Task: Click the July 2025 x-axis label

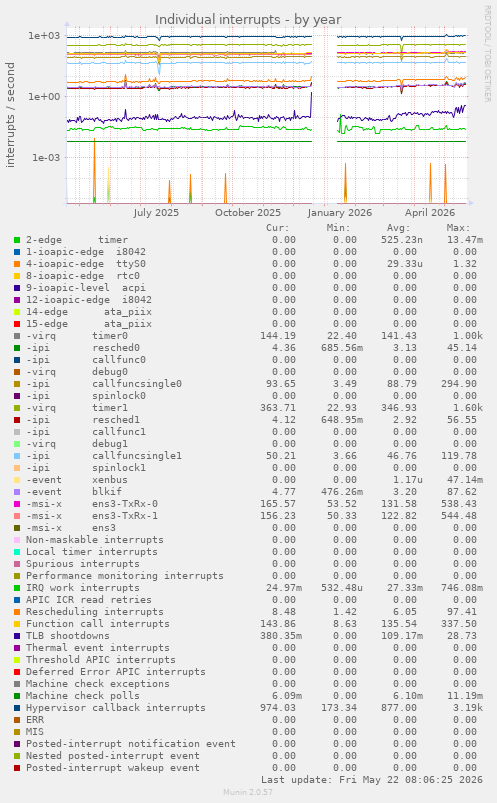Action: pyautogui.click(x=156, y=213)
